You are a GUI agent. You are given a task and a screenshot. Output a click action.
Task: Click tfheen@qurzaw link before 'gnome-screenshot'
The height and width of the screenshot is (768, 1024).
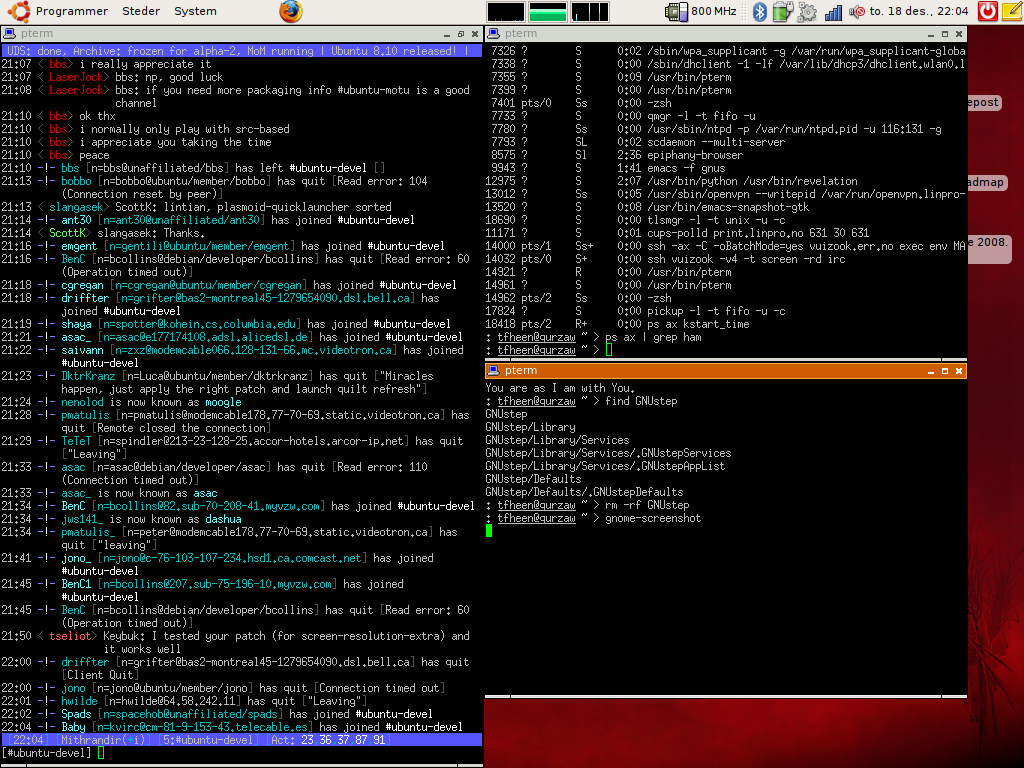(536, 519)
